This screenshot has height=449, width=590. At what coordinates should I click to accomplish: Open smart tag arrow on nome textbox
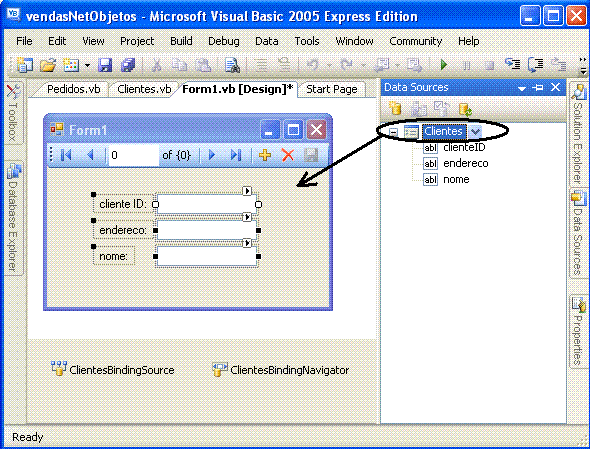tap(247, 243)
